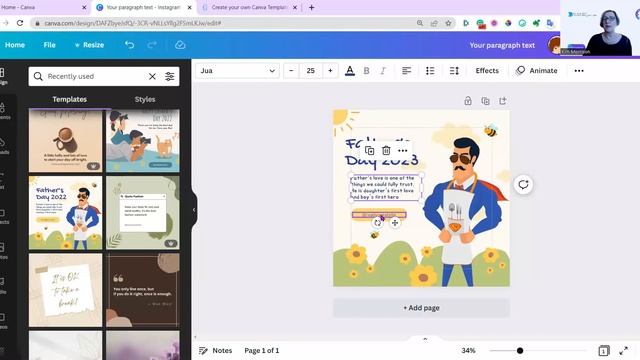This screenshot has width=640, height=360.
Task: Open the grid view pages icon
Action: click(x=604, y=351)
